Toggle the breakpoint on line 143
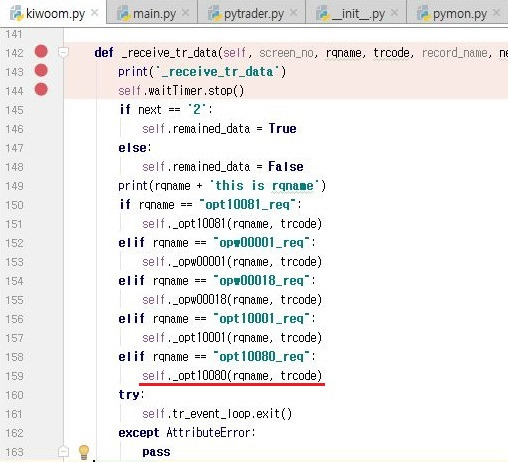This screenshot has height=462, width=508. point(41,71)
